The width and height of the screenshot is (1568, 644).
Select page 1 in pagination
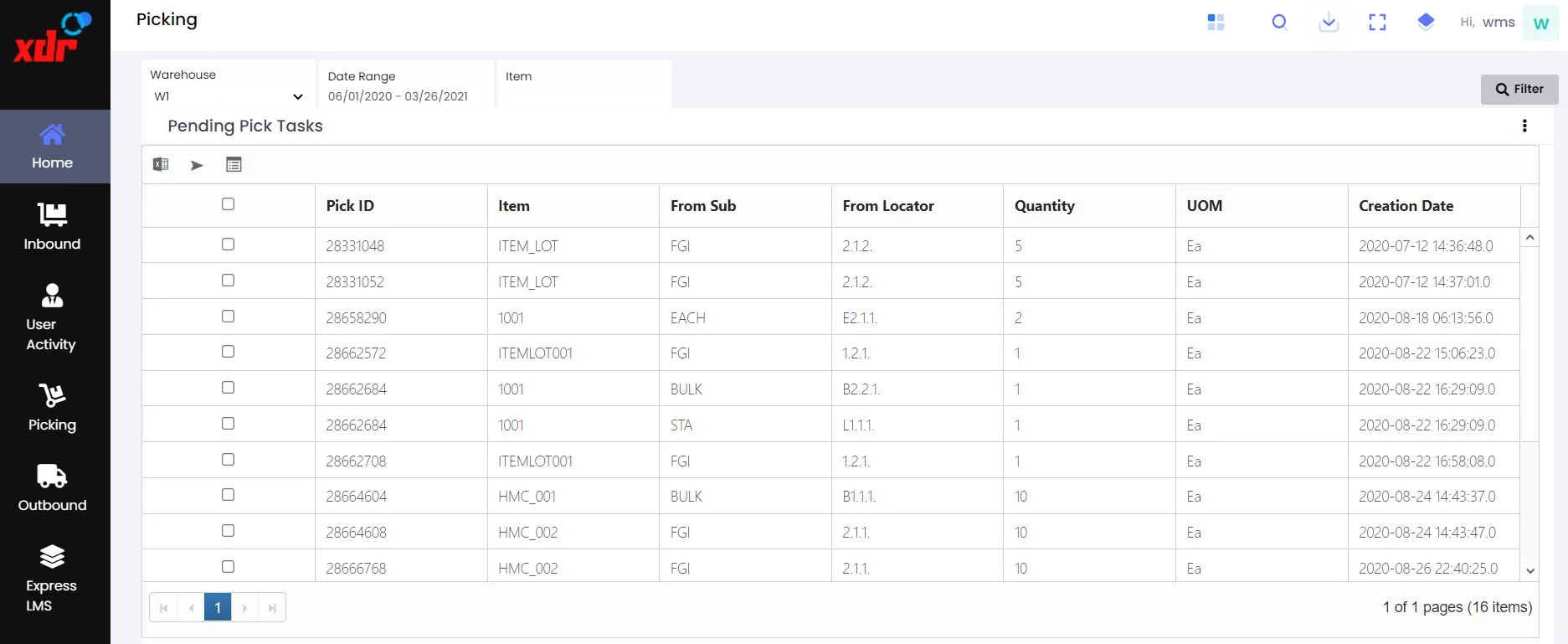pos(218,607)
